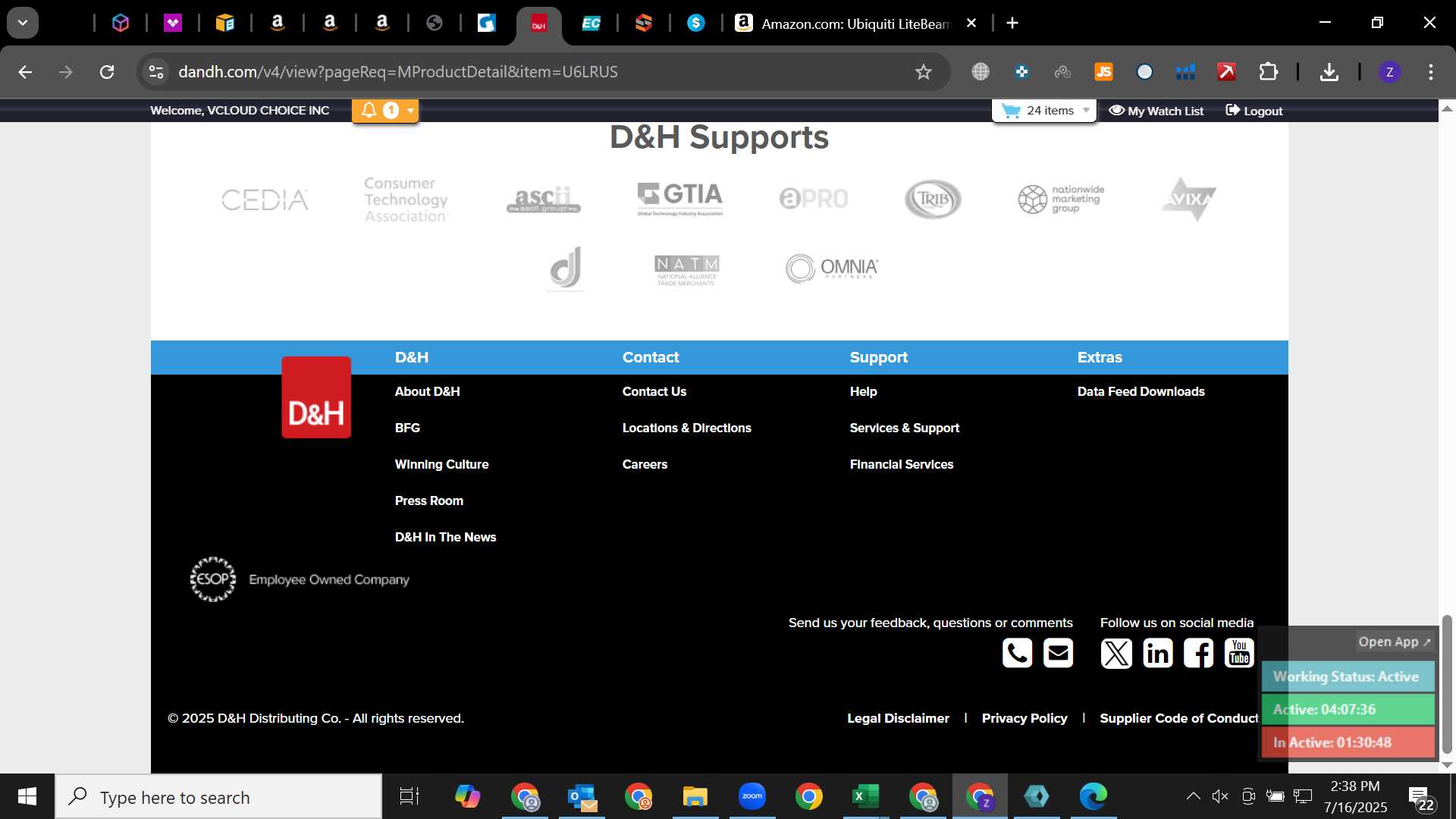The image size is (1456, 819).
Task: Open Zoom from the taskbar
Action: pos(752,796)
